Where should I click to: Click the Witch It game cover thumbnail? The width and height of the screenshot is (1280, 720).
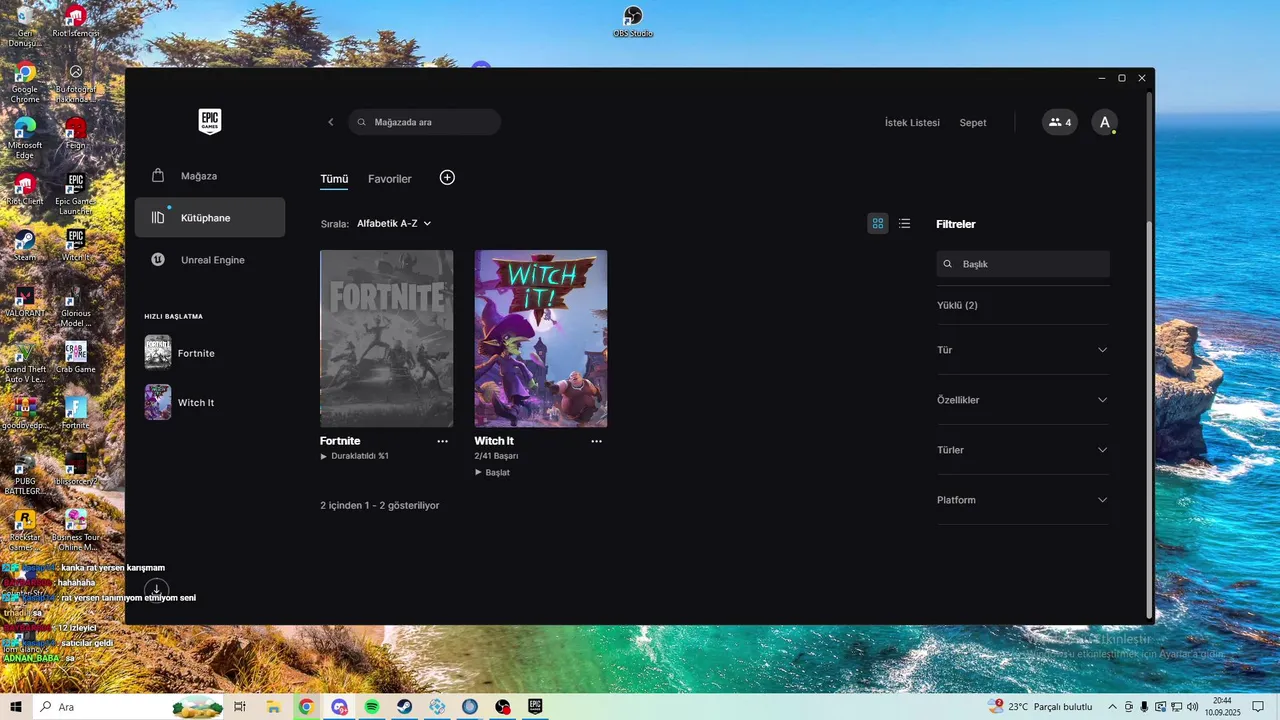click(541, 338)
